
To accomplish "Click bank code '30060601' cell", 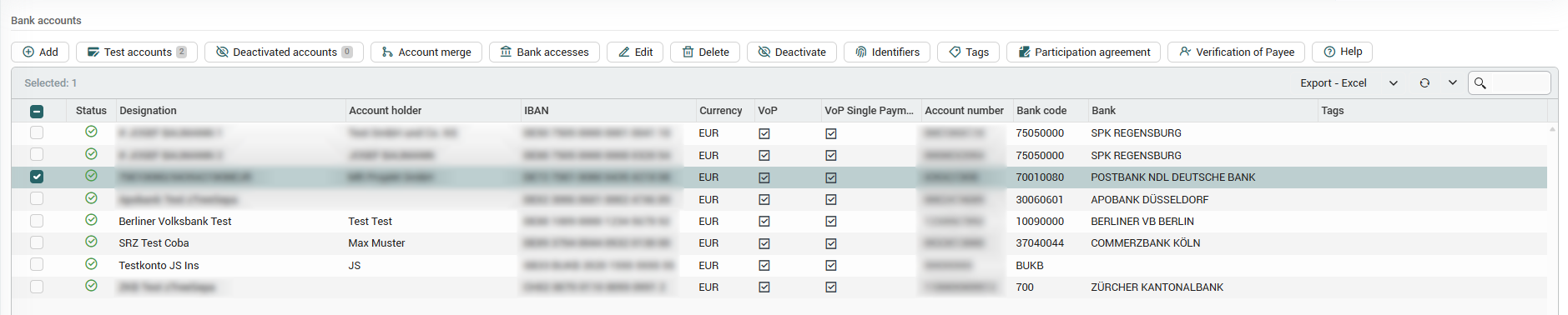I will (x=1040, y=199).
